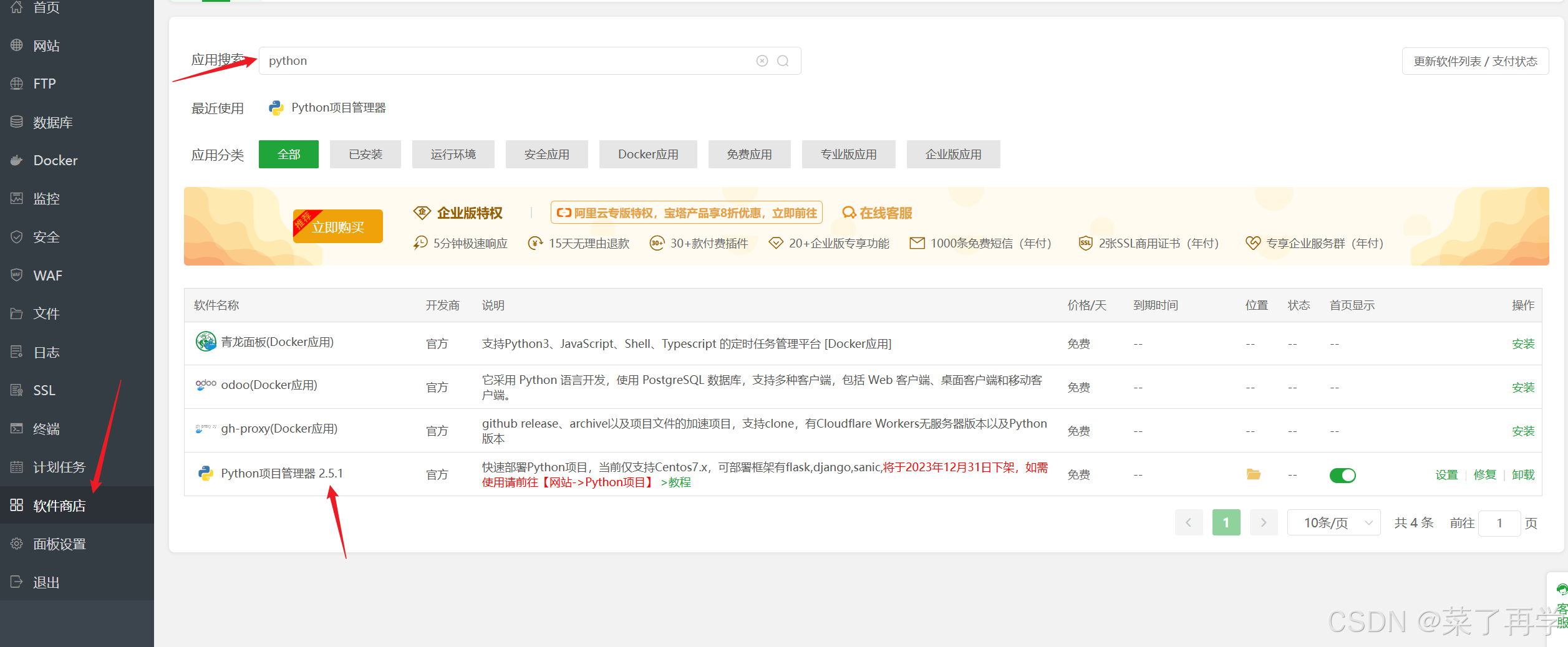Open recently used Python项目管理器
1568x647 pixels.
point(327,108)
